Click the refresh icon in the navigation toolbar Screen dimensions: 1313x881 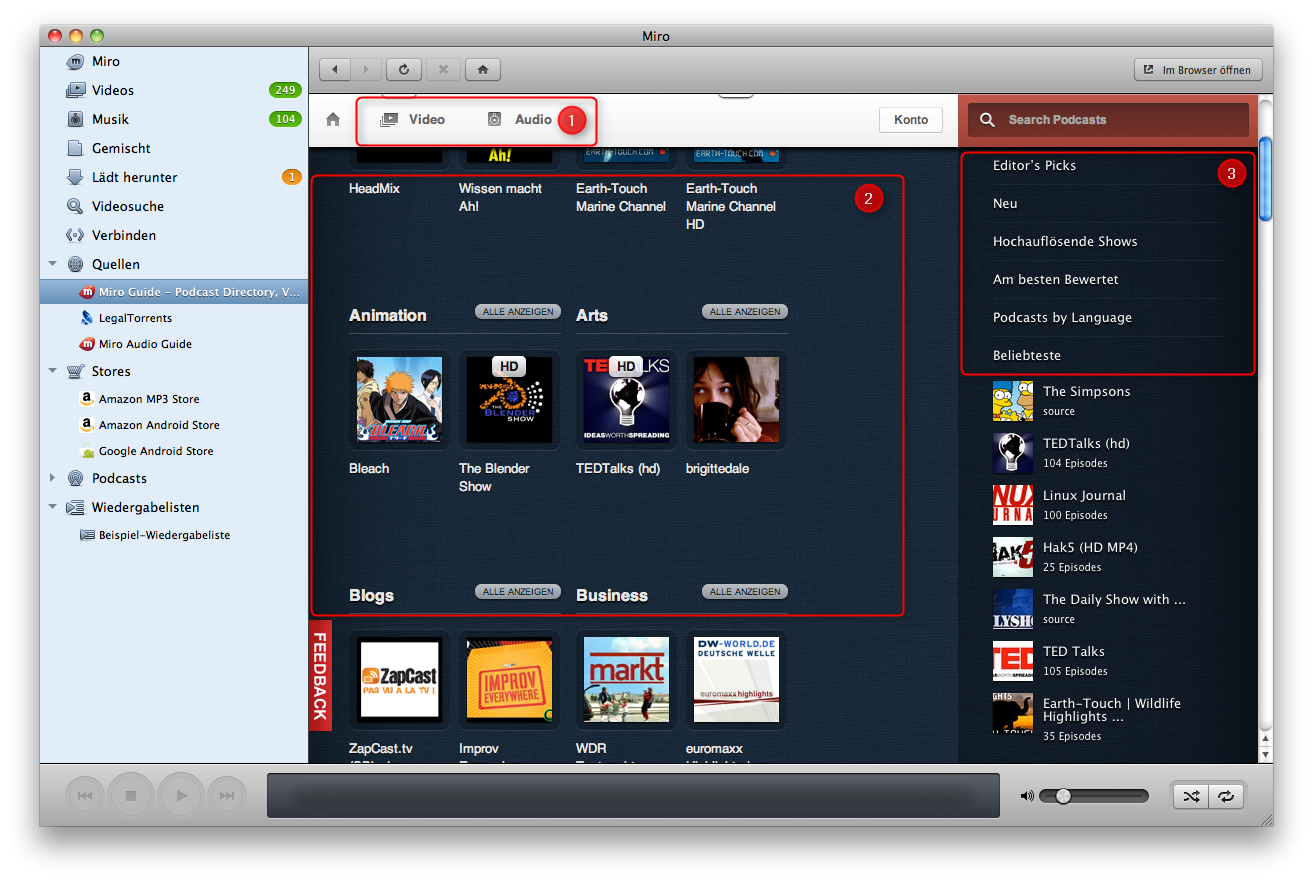click(x=403, y=69)
